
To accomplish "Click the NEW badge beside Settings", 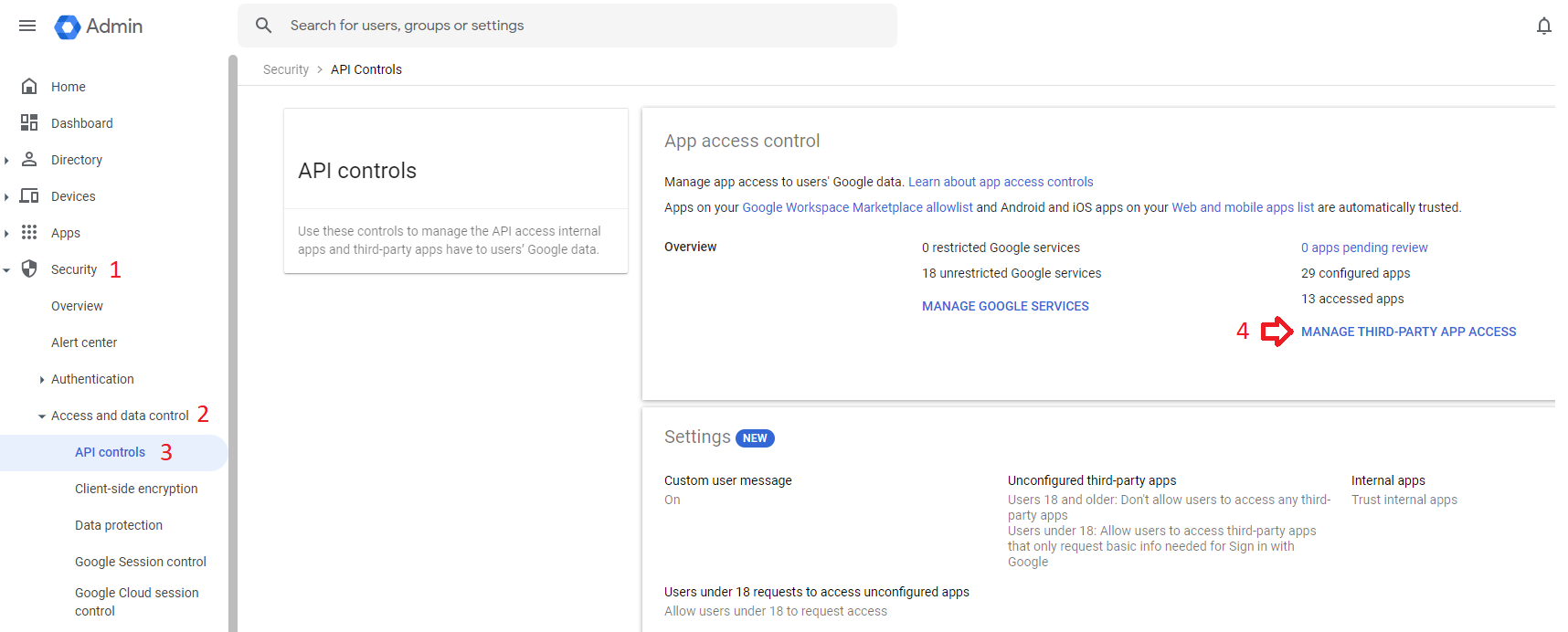I will click(x=755, y=438).
